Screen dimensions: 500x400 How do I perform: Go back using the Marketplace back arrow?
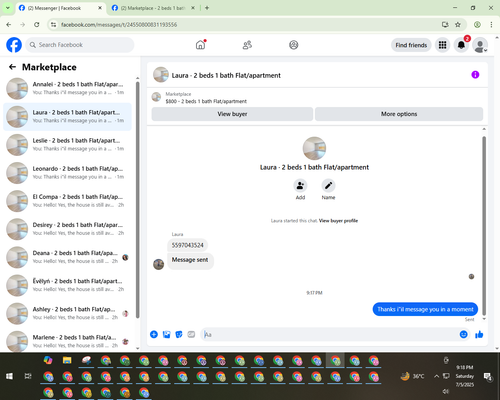pyautogui.click(x=13, y=67)
